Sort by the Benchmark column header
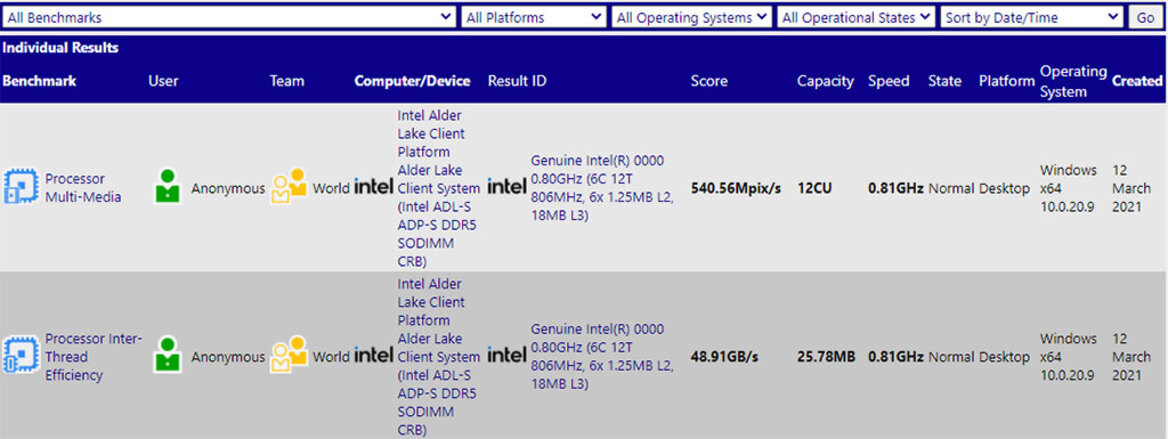 tap(39, 81)
